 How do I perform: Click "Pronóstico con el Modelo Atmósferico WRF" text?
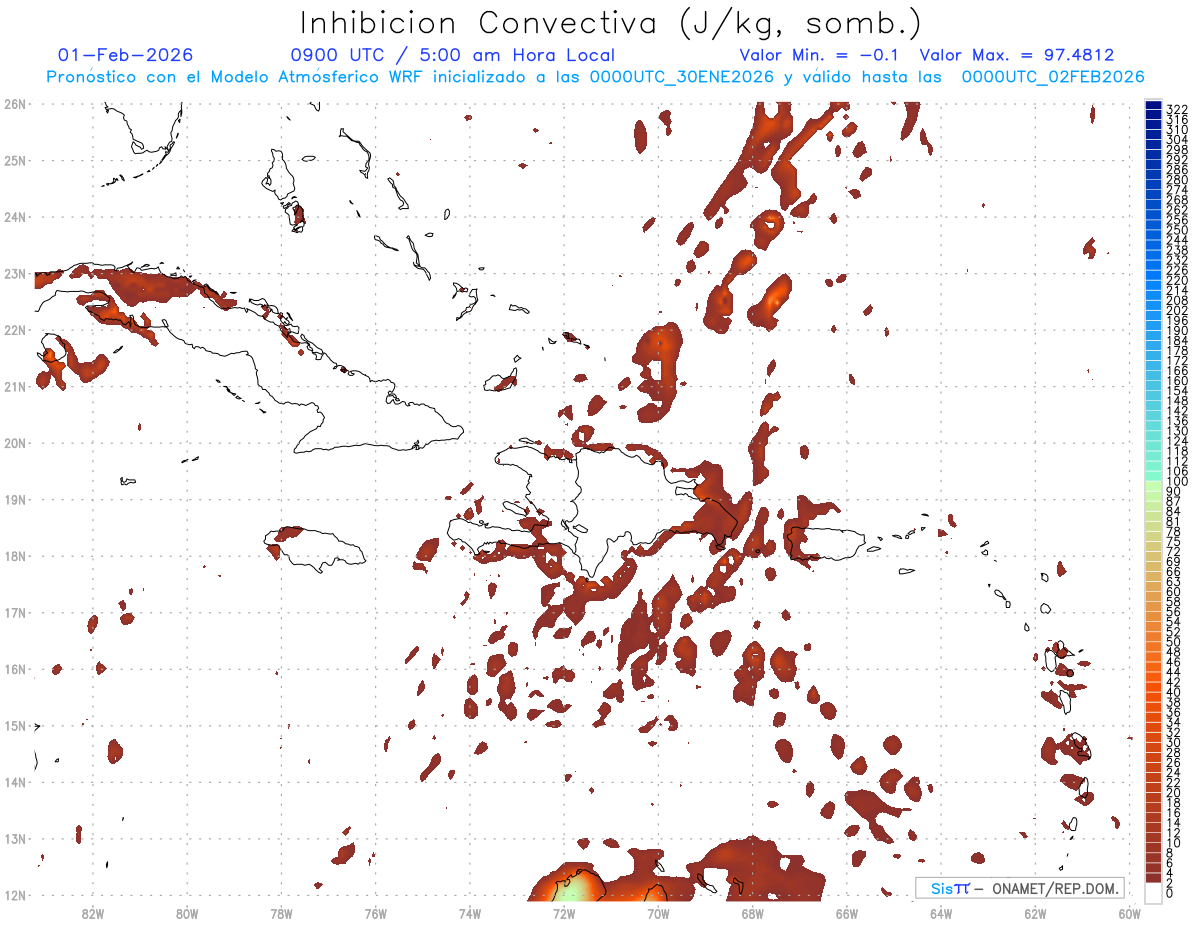coord(235,77)
